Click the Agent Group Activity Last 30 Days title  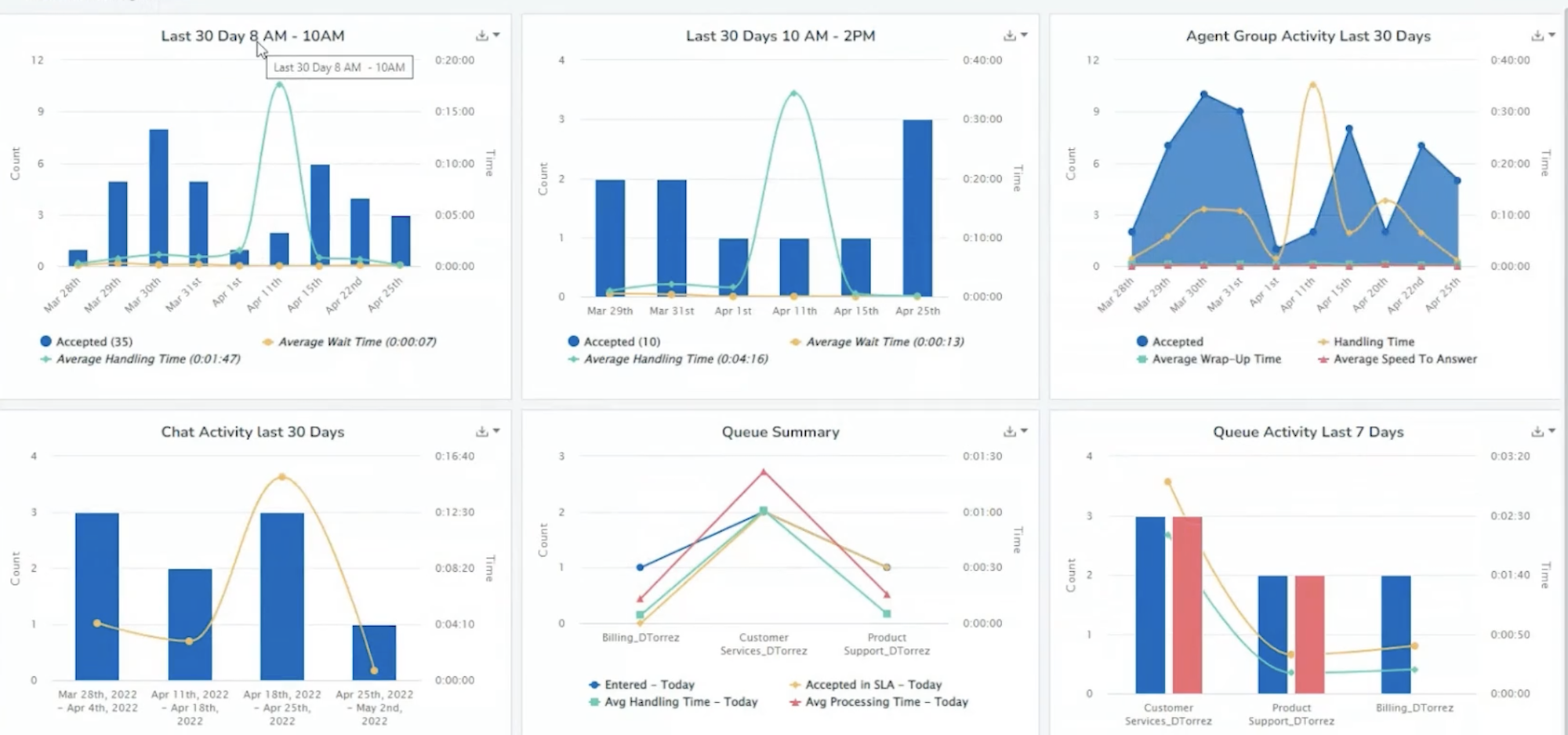[1308, 36]
